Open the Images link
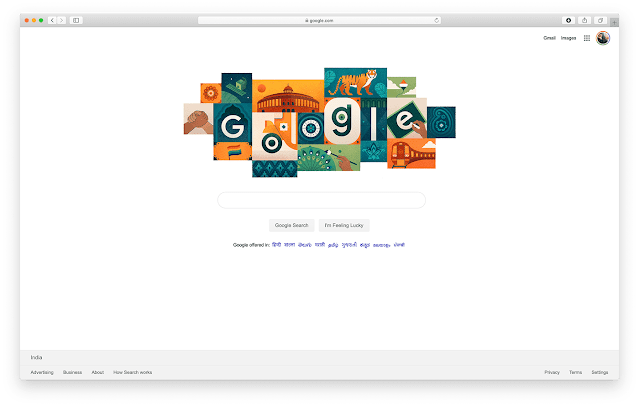The height and width of the screenshot is (406, 639). pyautogui.click(x=568, y=38)
